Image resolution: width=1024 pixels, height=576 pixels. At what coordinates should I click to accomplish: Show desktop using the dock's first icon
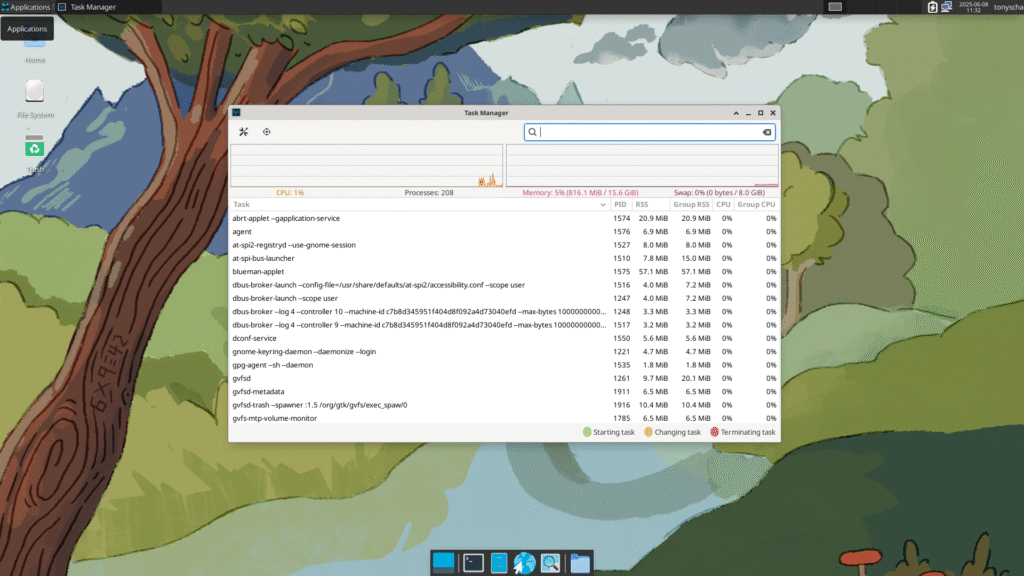point(443,562)
